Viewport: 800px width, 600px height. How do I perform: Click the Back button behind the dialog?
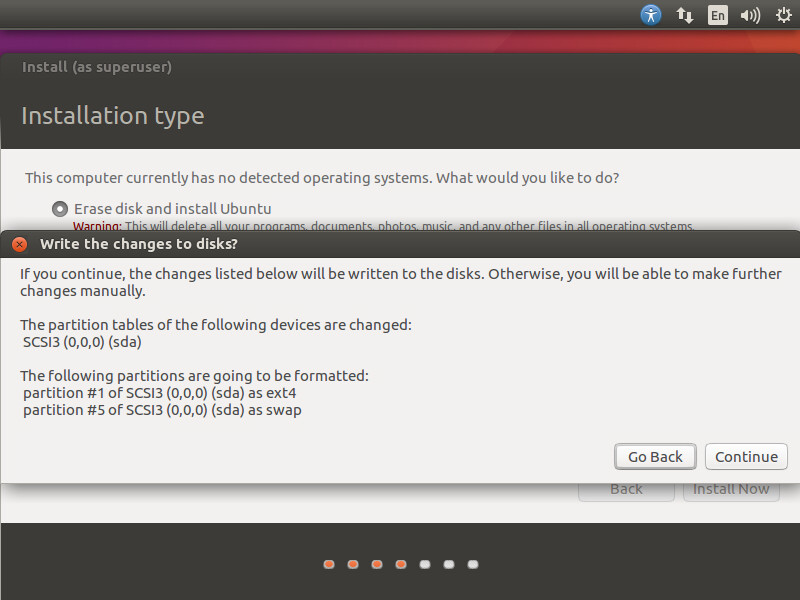[626, 489]
